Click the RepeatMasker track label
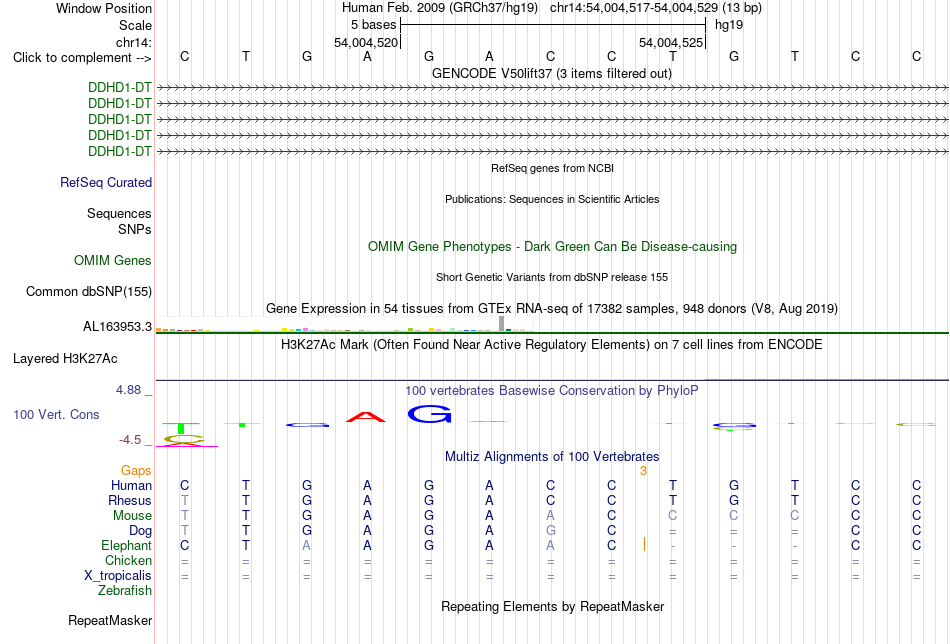Viewport: 950px width, 644px height. point(110,620)
